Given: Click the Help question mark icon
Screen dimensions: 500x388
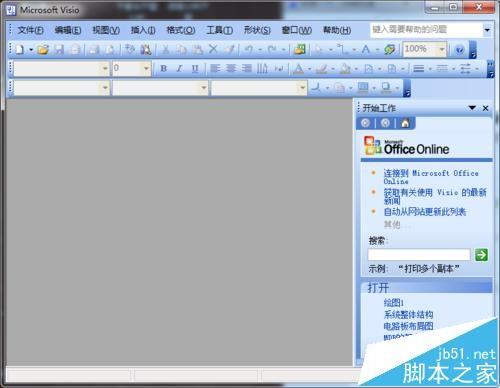Looking at the screenshot, I should pyautogui.click(x=460, y=50).
